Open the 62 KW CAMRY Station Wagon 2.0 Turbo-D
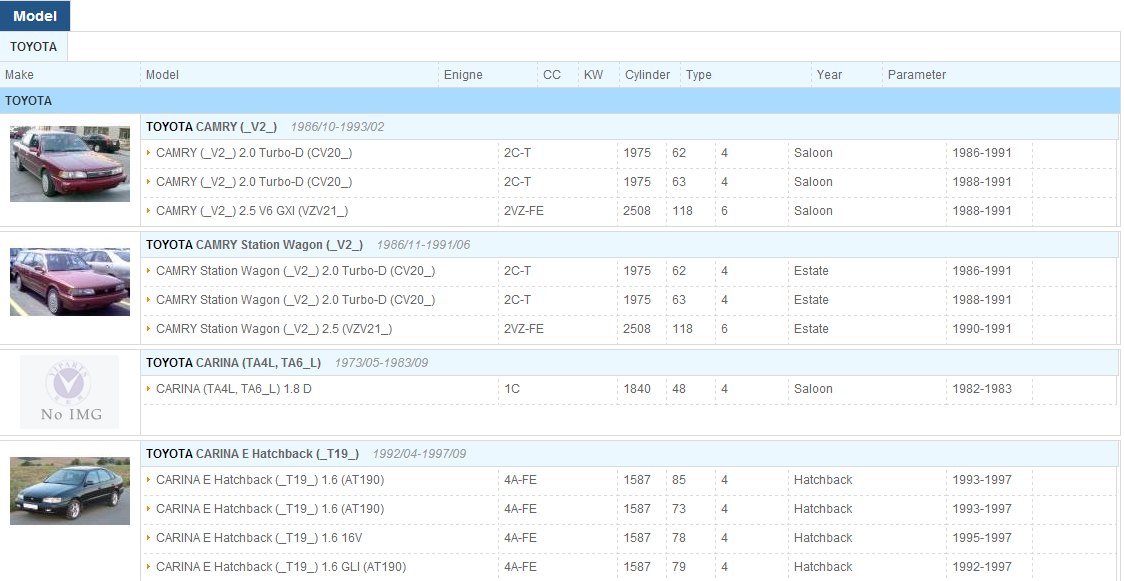1124x581 pixels. (x=295, y=271)
